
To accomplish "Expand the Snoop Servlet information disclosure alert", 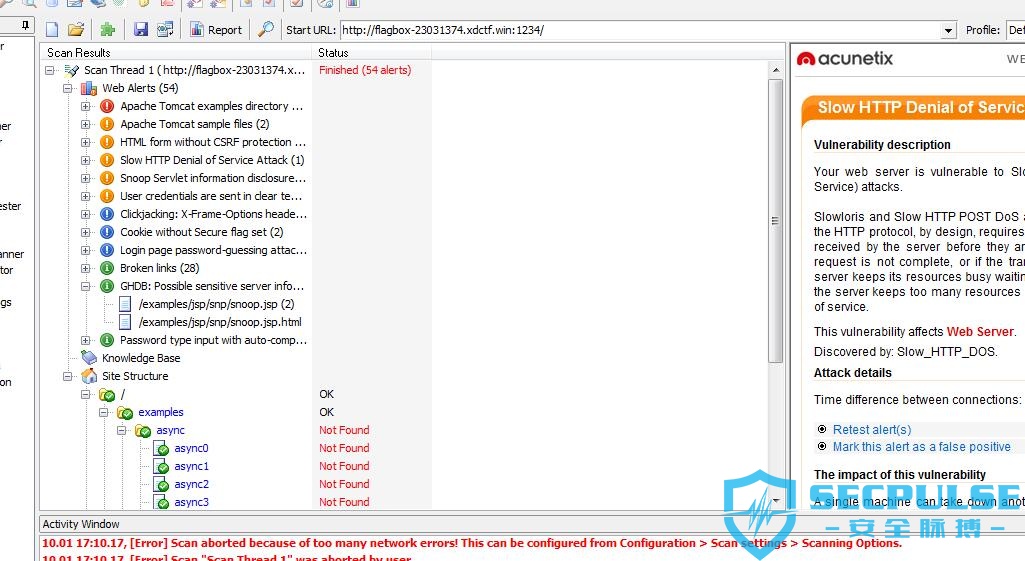I will (86, 178).
